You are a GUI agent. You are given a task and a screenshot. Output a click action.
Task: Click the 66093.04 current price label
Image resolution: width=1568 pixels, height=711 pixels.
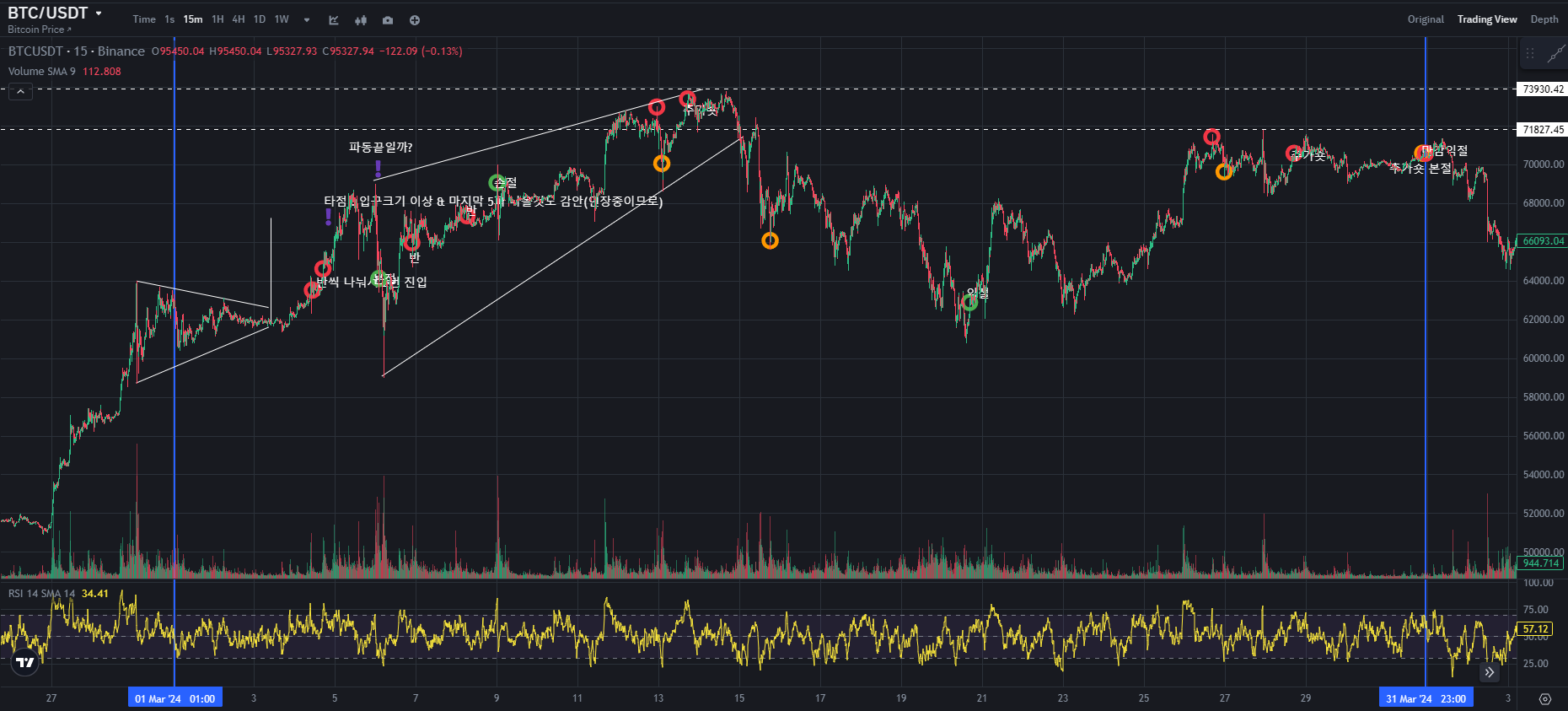(1542, 241)
